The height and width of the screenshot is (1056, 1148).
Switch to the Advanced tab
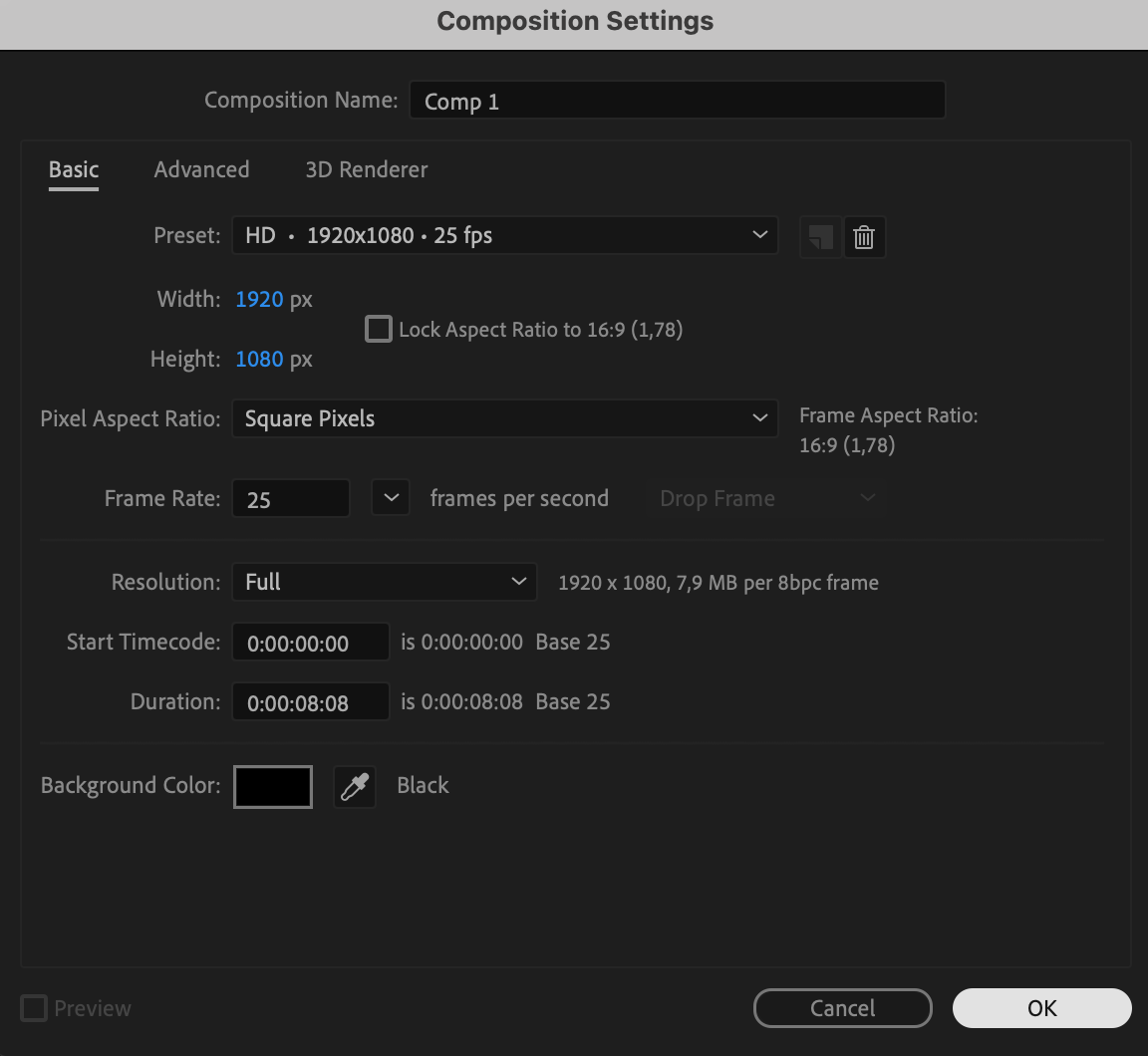click(201, 169)
